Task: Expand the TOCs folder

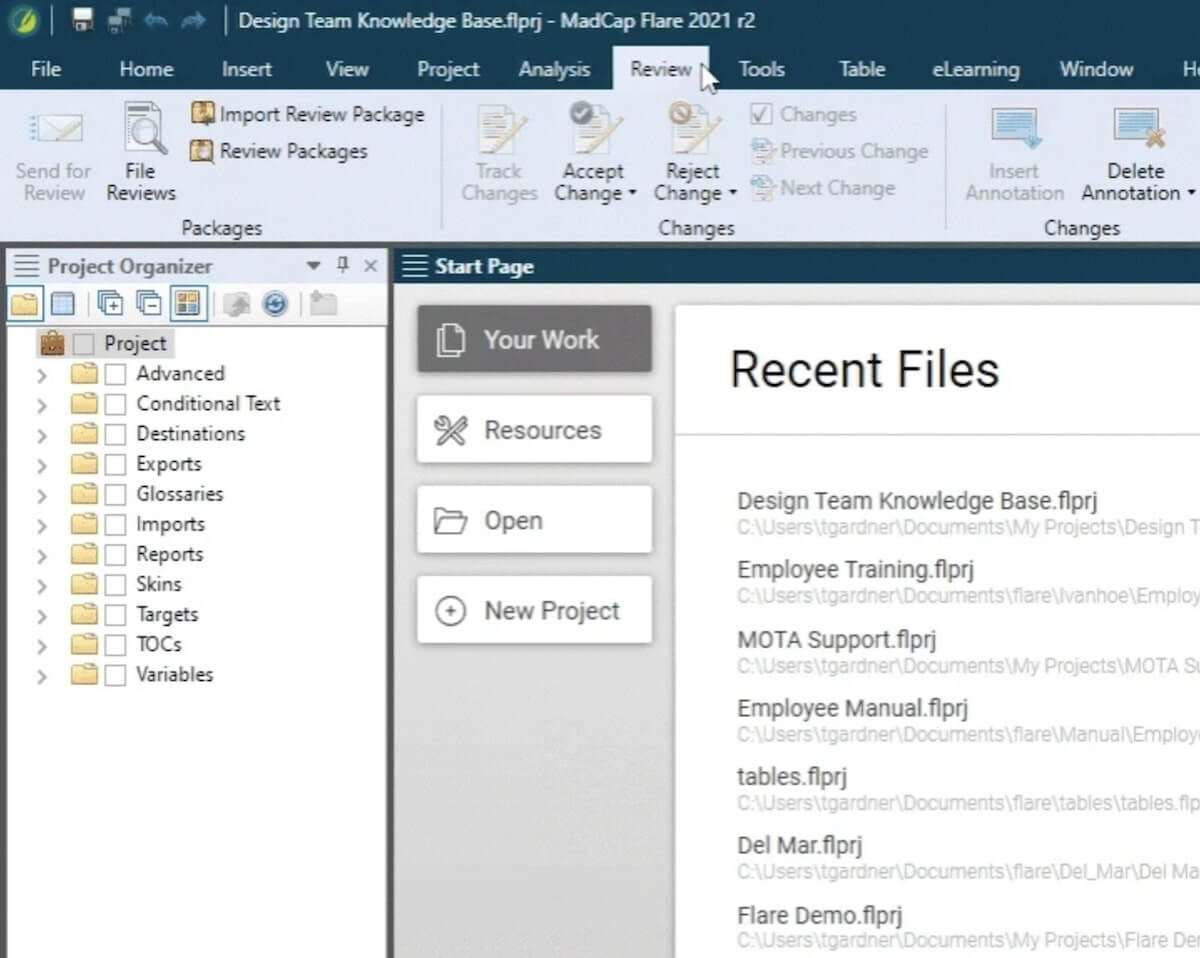Action: [x=42, y=646]
